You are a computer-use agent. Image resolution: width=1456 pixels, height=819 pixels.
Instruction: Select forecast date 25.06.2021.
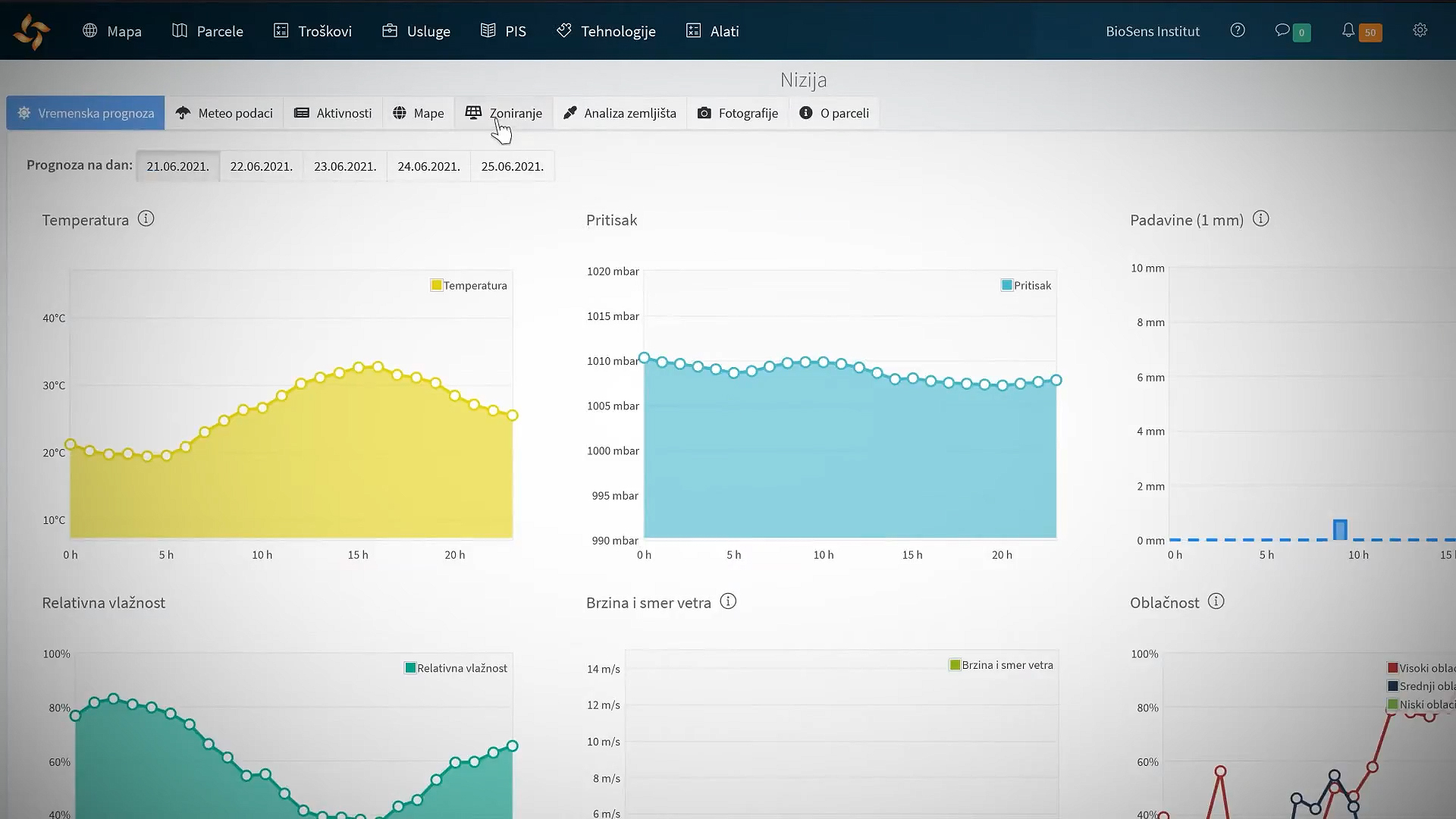pyautogui.click(x=513, y=166)
